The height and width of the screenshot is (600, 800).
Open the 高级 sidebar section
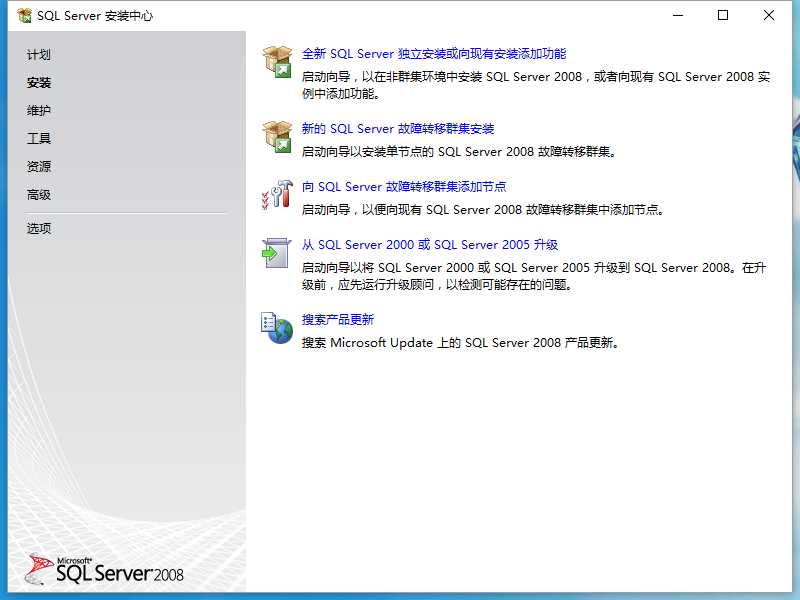coord(39,194)
